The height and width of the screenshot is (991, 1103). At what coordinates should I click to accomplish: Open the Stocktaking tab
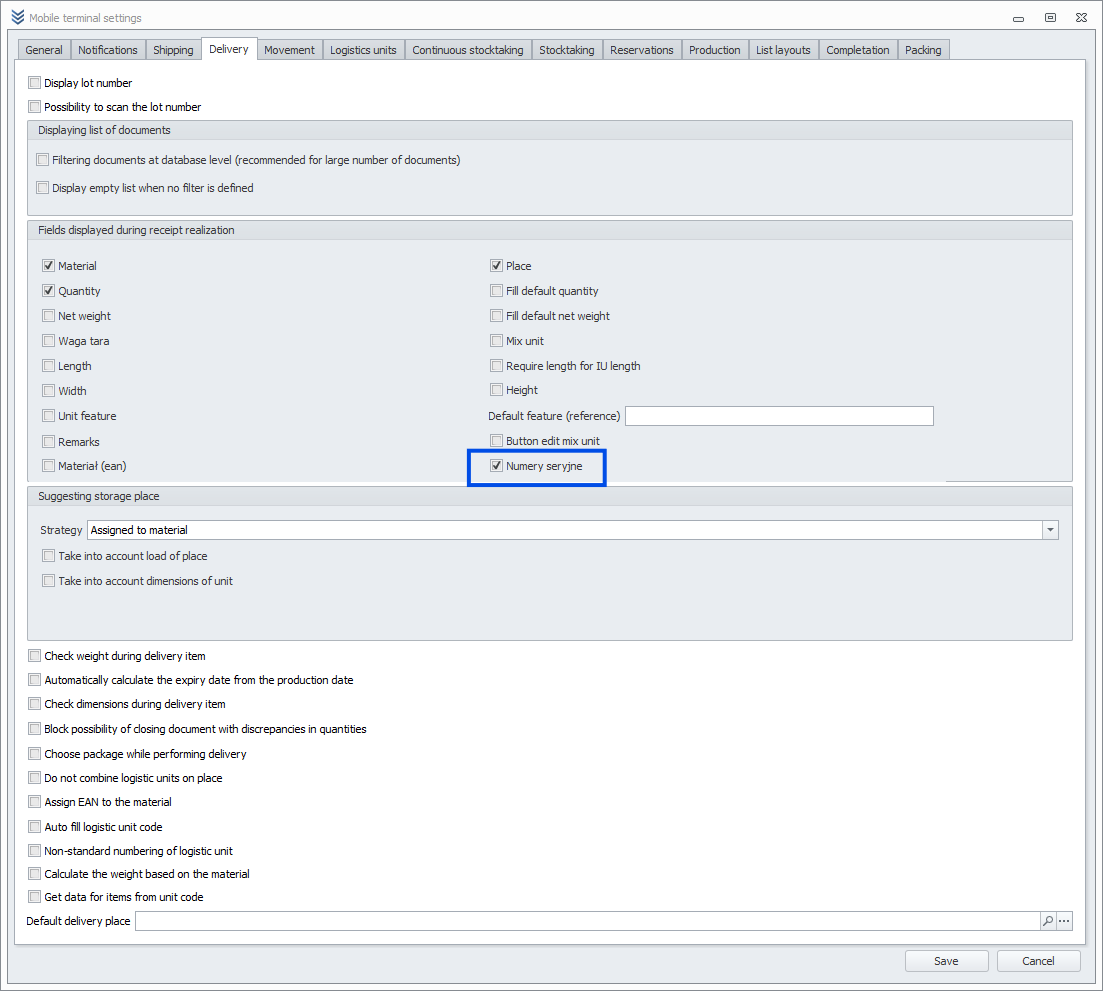tap(566, 50)
